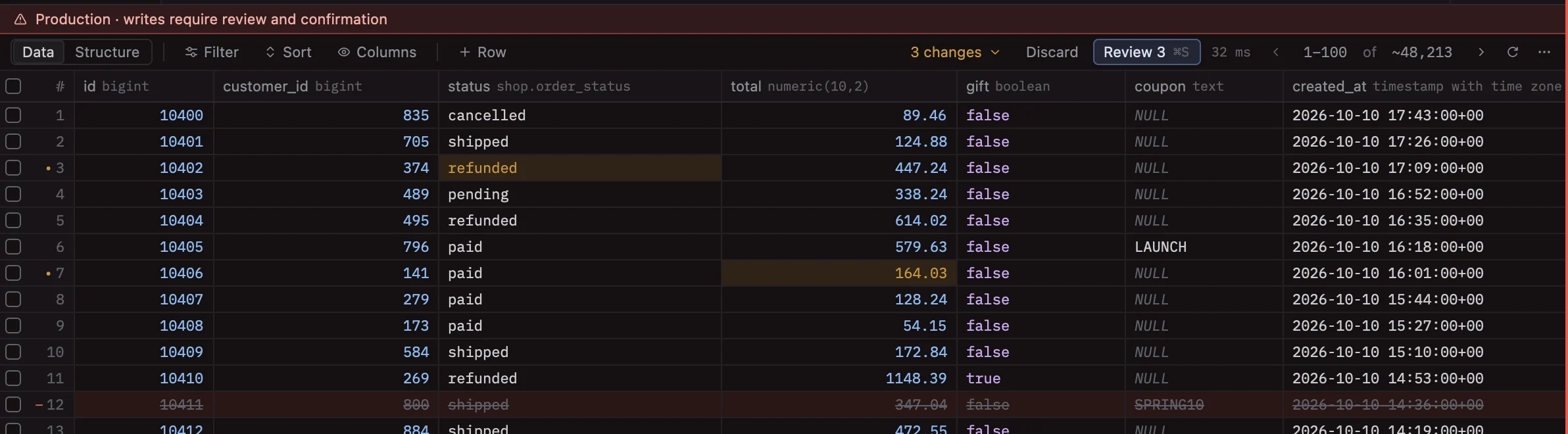Check the box for row 10405
Viewport: 1568px width, 434px height.
[13, 247]
